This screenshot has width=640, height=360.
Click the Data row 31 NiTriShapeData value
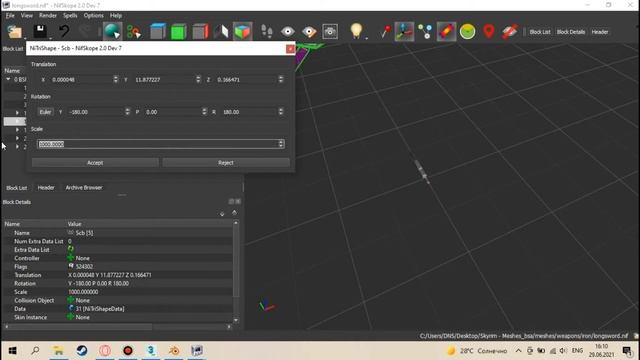pos(100,309)
